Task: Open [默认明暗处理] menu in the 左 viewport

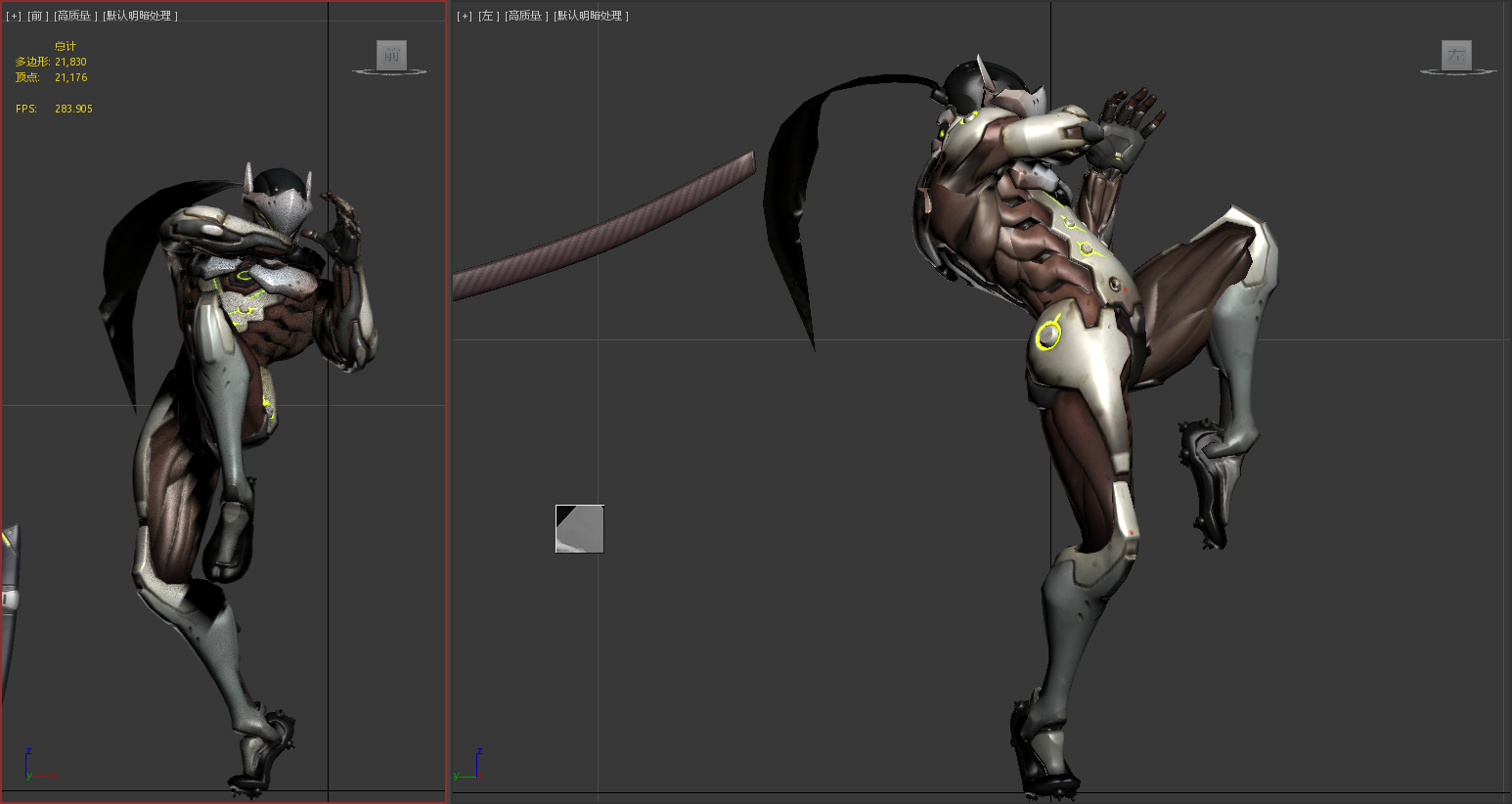Action: (591, 16)
